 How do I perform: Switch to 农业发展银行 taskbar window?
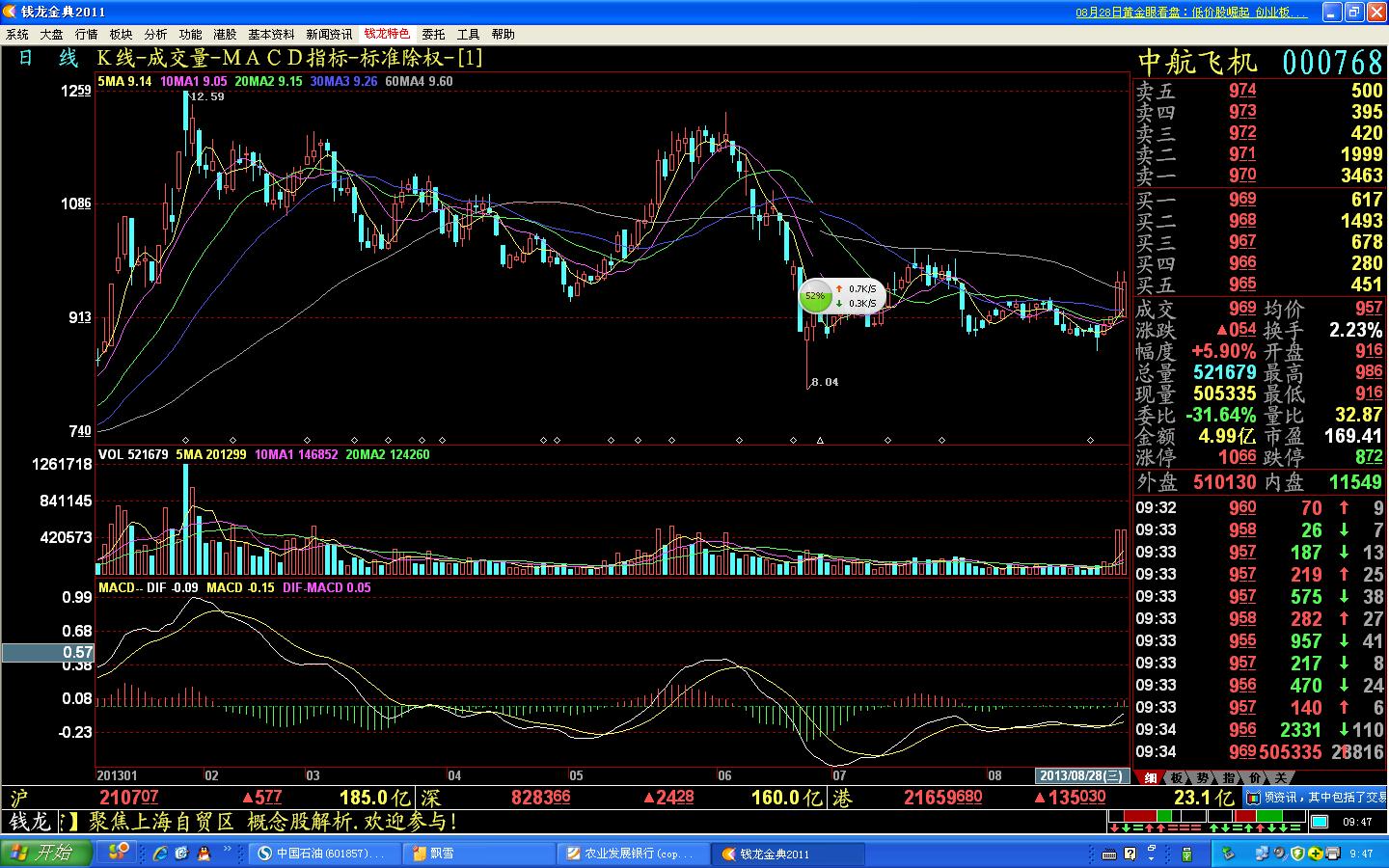(633, 854)
